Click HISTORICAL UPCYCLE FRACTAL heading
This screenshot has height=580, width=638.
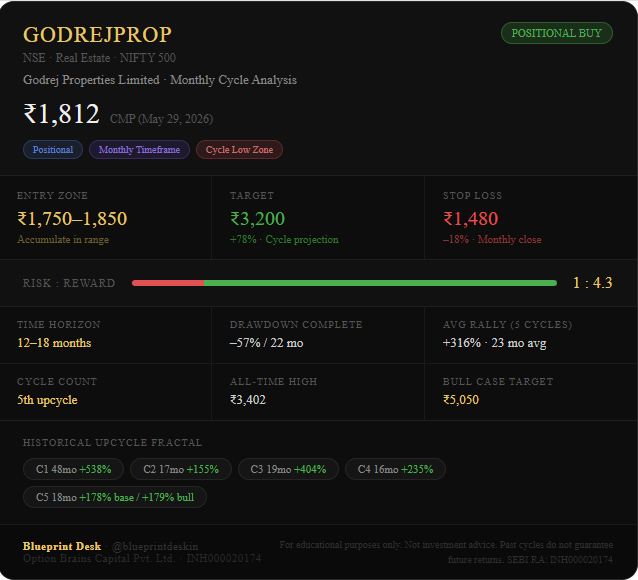point(112,443)
